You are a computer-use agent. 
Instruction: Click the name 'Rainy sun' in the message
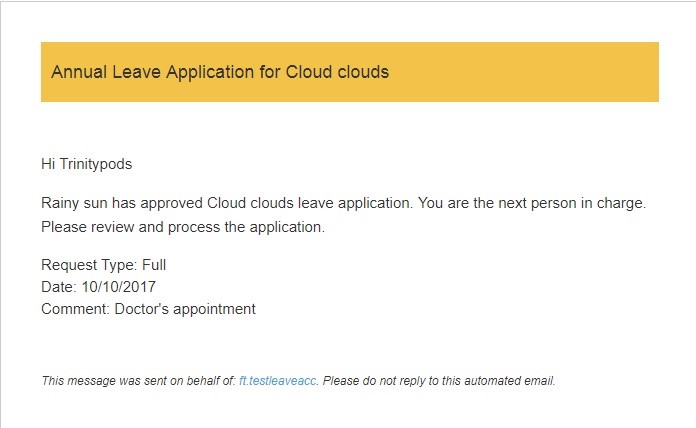[74, 203]
